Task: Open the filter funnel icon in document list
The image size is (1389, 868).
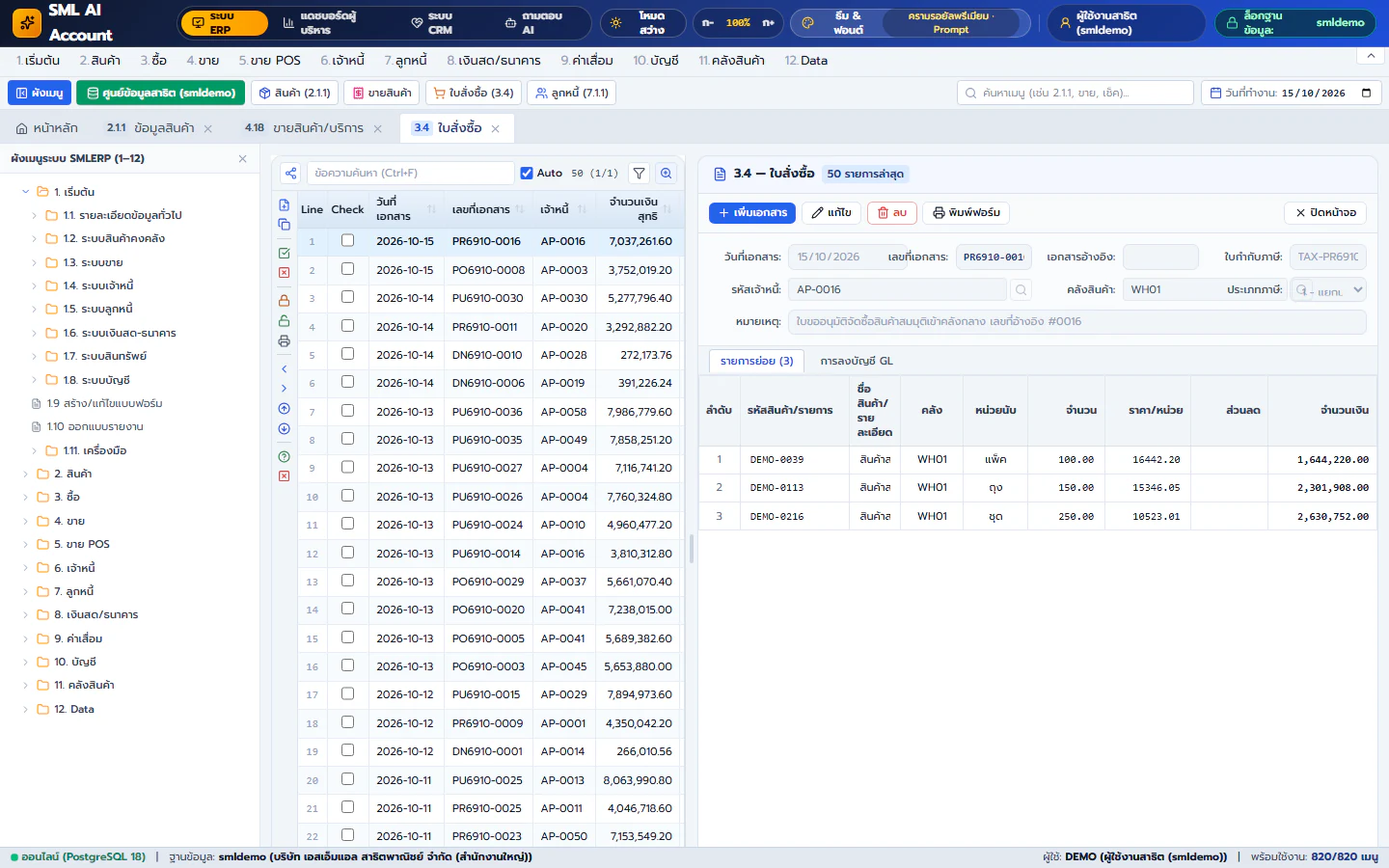Action: [639, 174]
